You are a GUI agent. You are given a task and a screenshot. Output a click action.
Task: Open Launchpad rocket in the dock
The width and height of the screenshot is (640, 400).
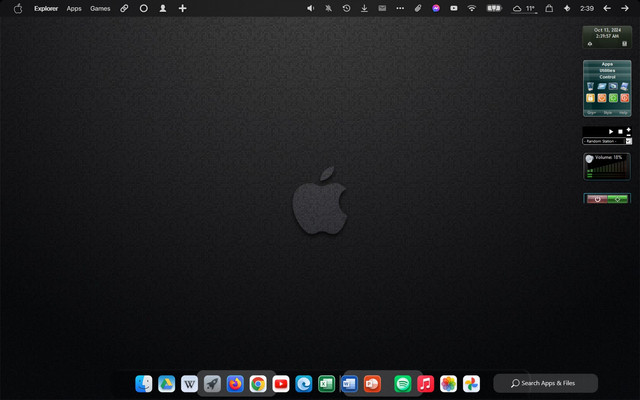click(x=212, y=384)
